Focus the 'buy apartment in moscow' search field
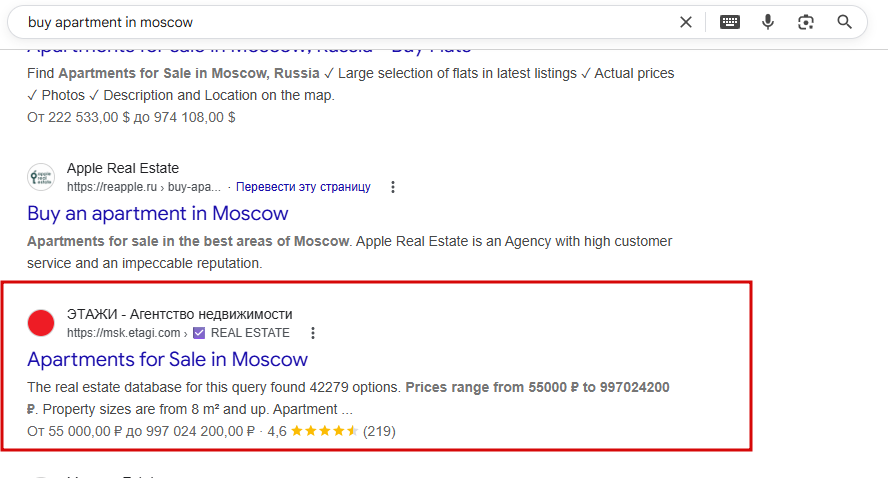The height and width of the screenshot is (478, 888). click(340, 22)
